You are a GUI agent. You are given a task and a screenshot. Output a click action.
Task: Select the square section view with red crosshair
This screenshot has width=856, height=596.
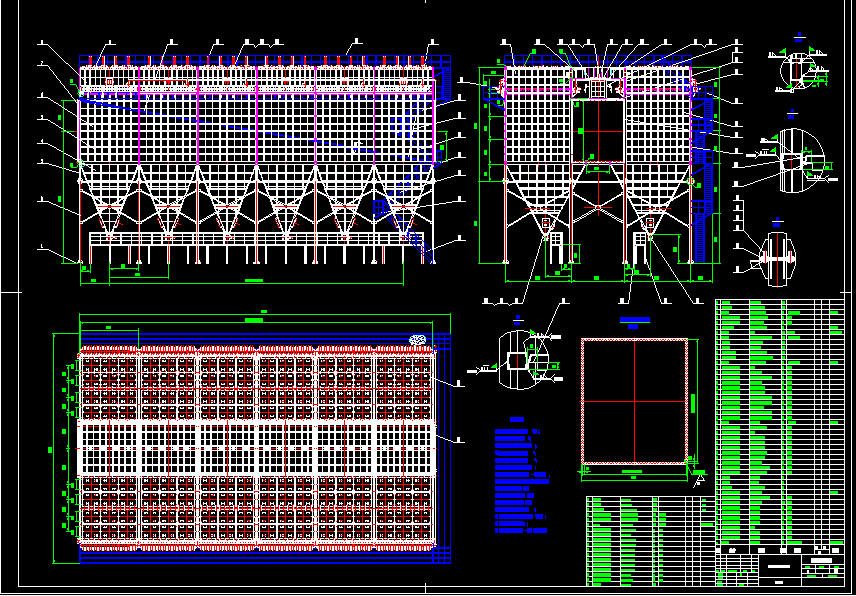point(634,401)
